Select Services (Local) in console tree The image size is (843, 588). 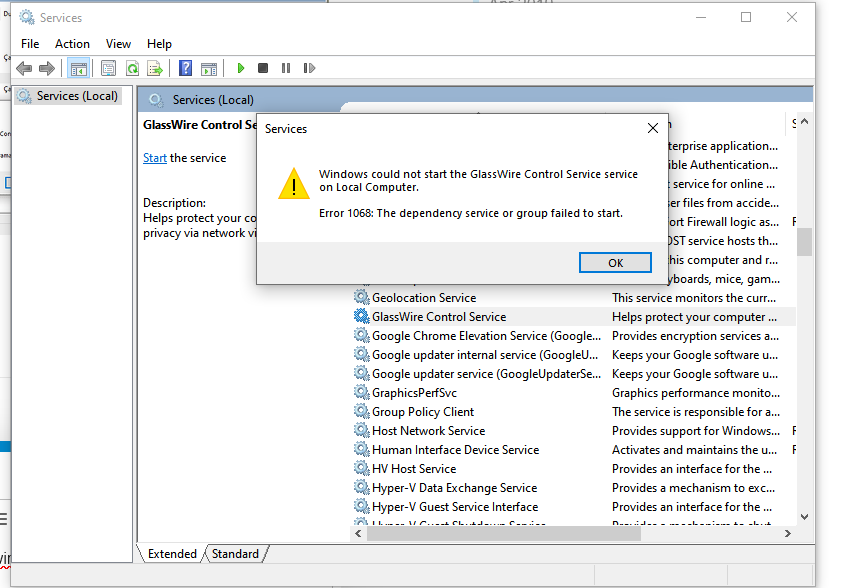click(77, 96)
